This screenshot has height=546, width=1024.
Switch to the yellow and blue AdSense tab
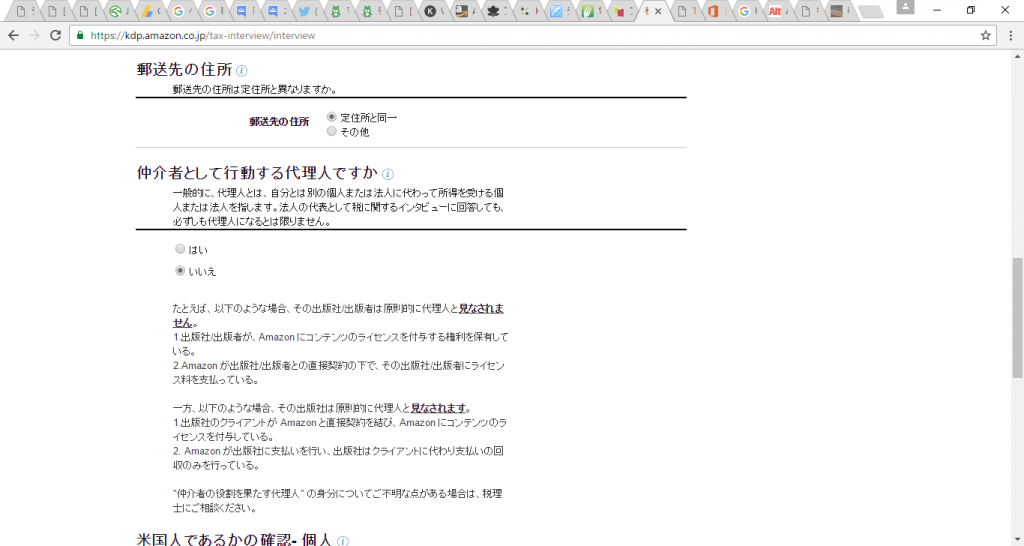(148, 11)
